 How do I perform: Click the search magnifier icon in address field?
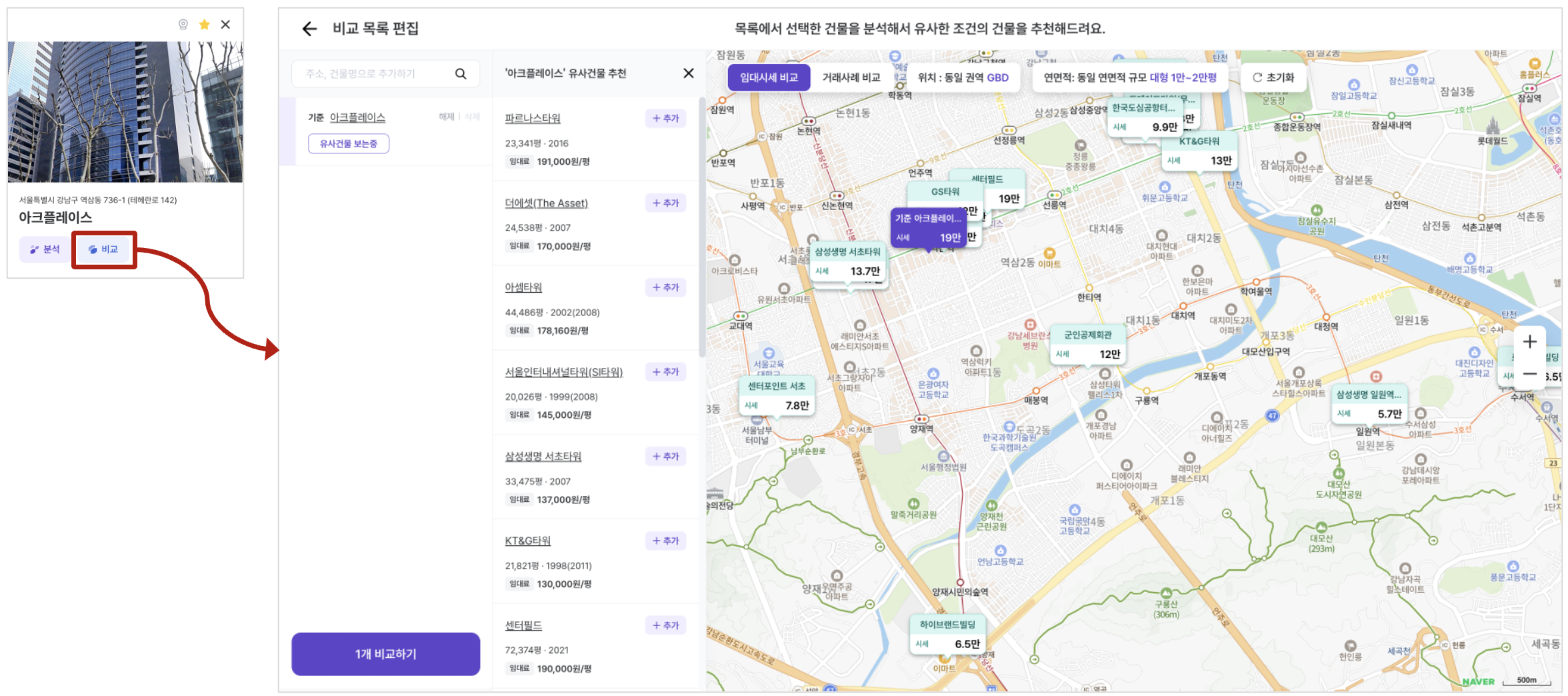[461, 74]
